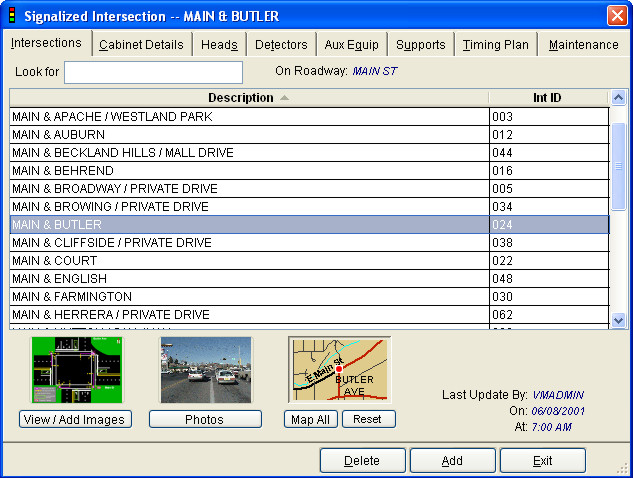Open the Timing Plan tab
The width and height of the screenshot is (633, 478).
pyautogui.click(x=496, y=44)
